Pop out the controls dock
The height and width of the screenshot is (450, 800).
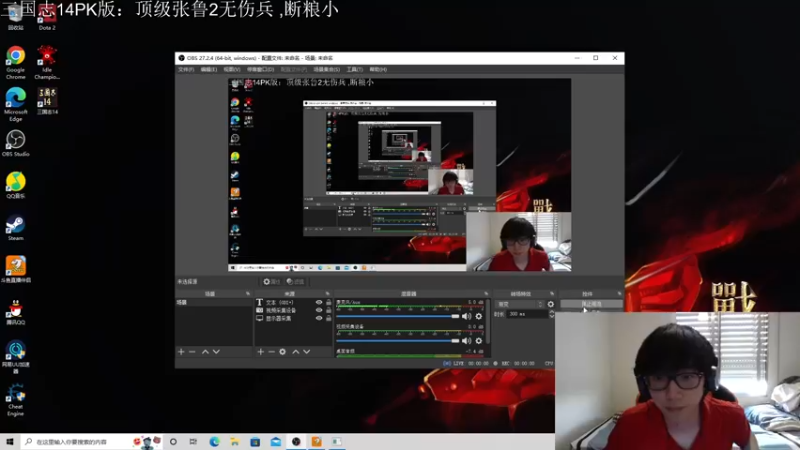[x=619, y=294]
